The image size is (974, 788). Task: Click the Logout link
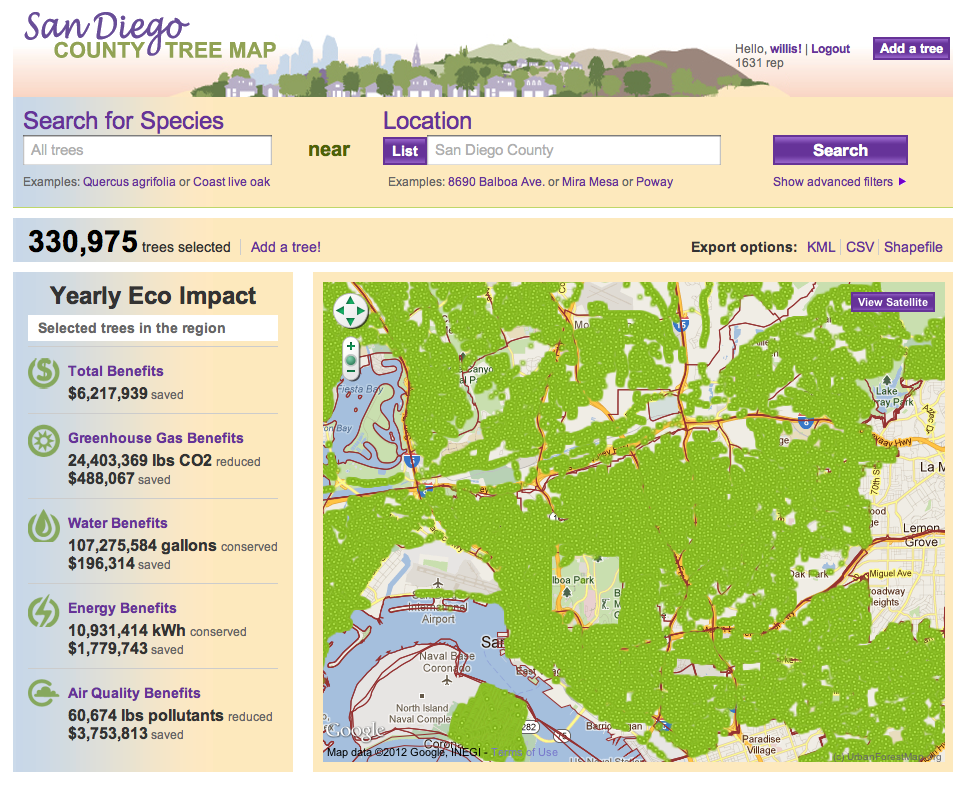(x=831, y=49)
